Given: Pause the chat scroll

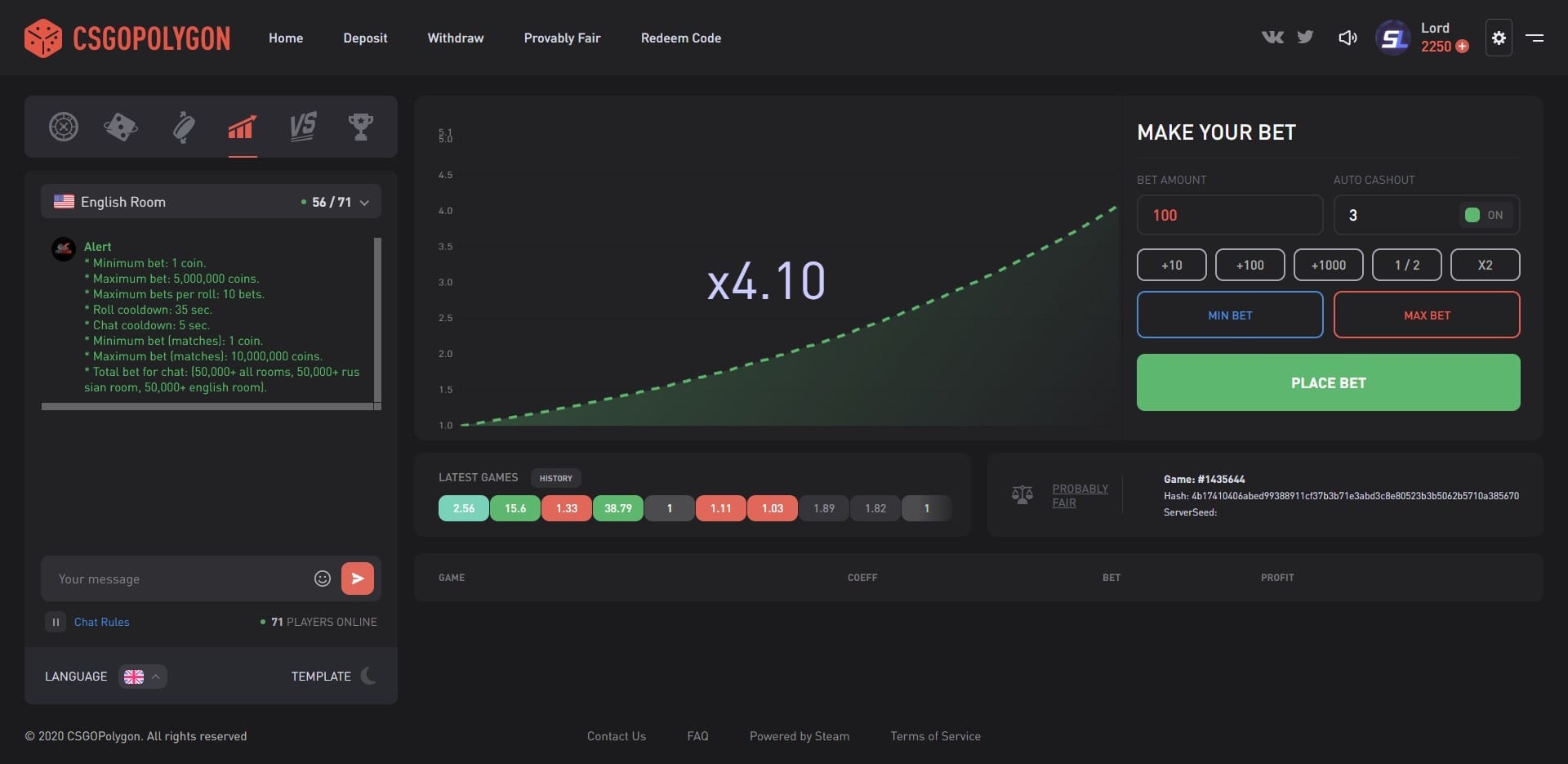Looking at the screenshot, I should pos(56,622).
